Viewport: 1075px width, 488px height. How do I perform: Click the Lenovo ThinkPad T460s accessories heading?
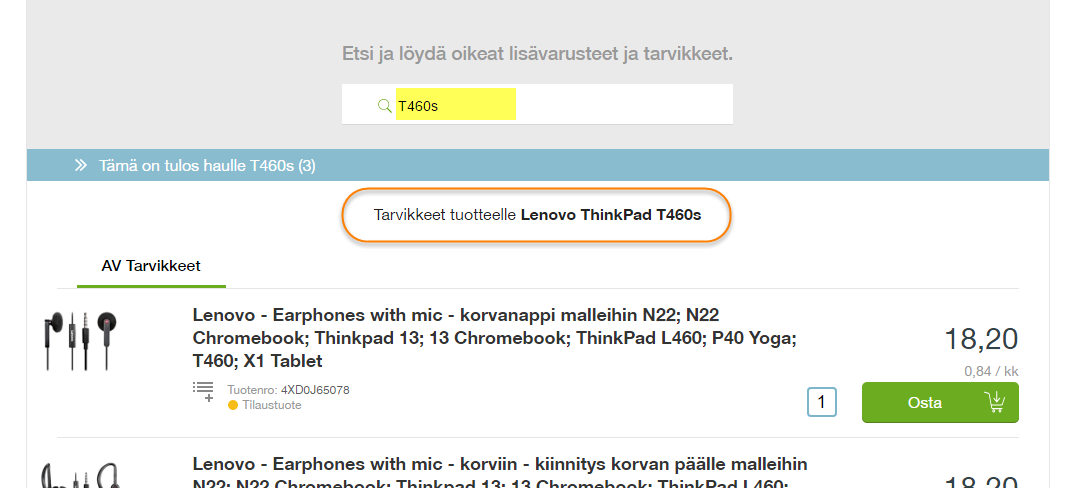tap(537, 215)
